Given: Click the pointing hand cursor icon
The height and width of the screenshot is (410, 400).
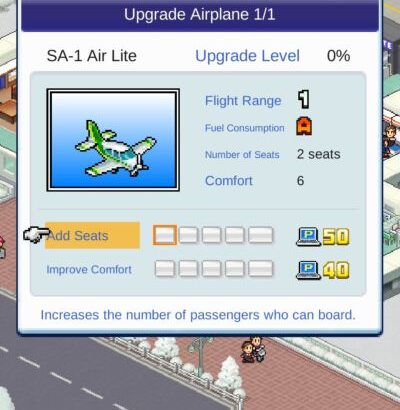Looking at the screenshot, I should click(36, 234).
